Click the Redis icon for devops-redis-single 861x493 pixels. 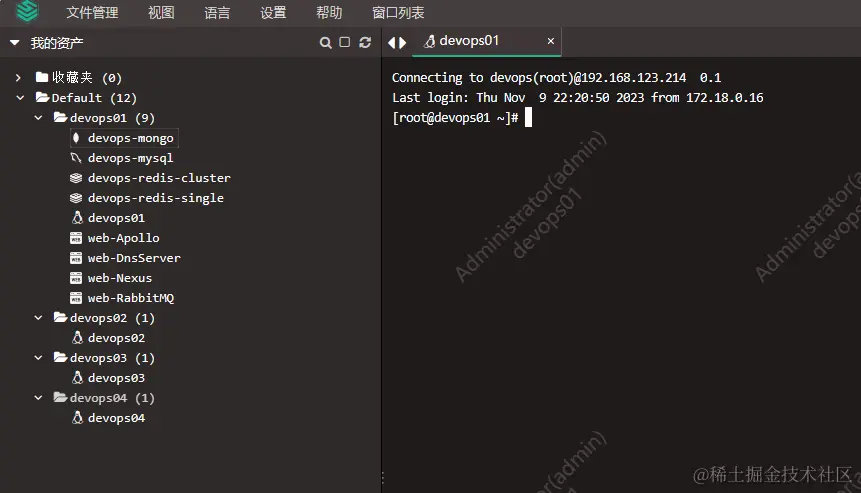[x=76, y=198]
